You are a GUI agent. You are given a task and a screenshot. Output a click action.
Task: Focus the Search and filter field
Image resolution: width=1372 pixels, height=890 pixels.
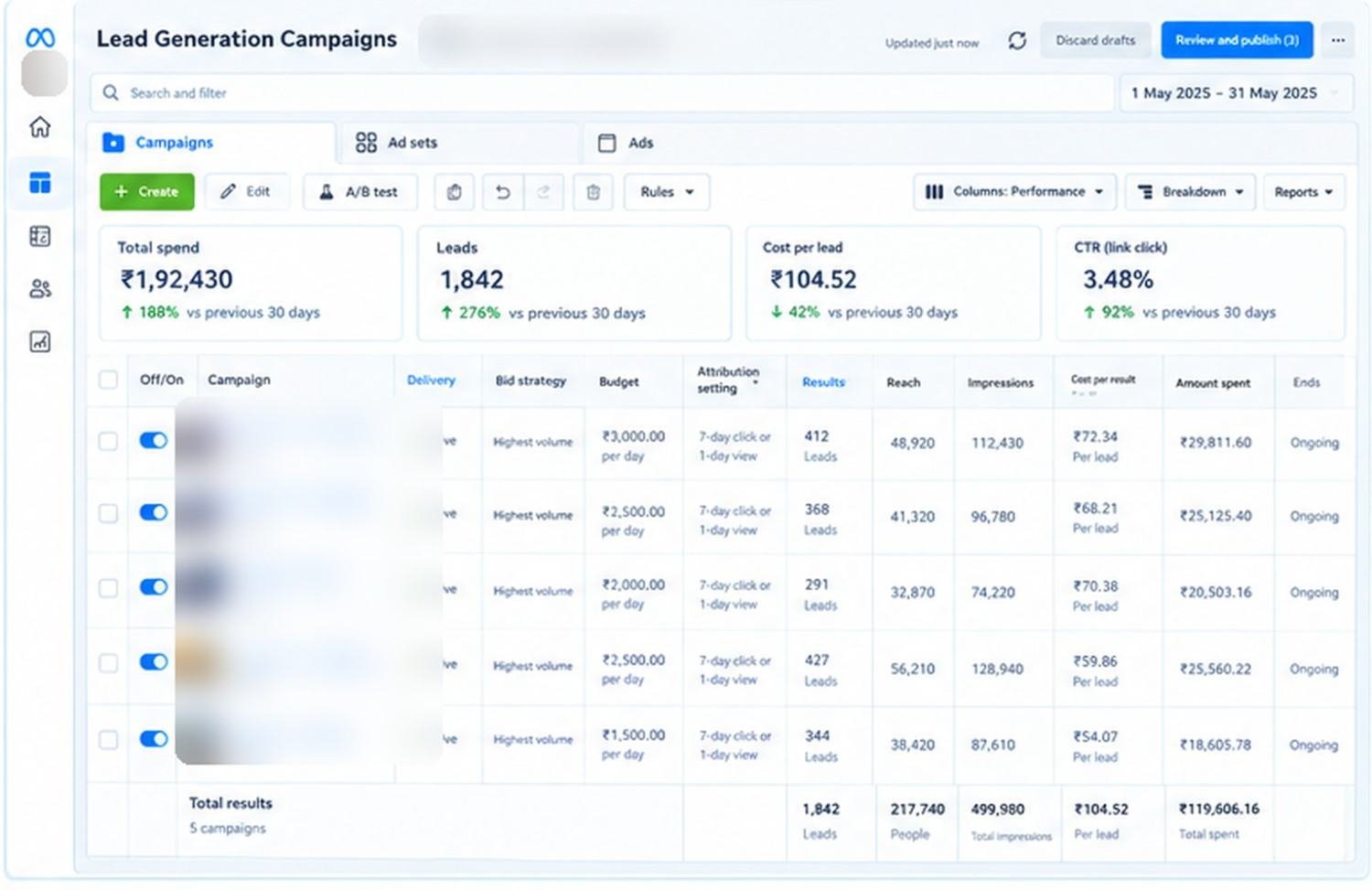(x=602, y=93)
